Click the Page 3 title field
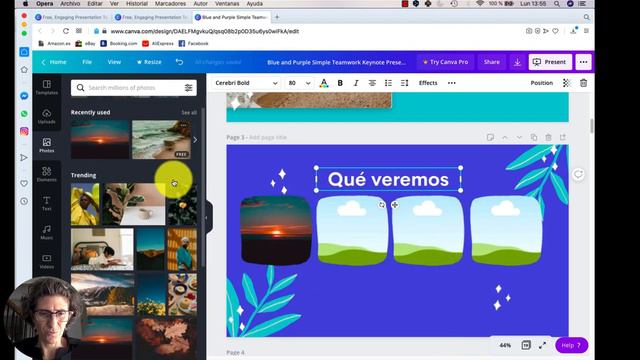This screenshot has height=360, width=640. 268,138
